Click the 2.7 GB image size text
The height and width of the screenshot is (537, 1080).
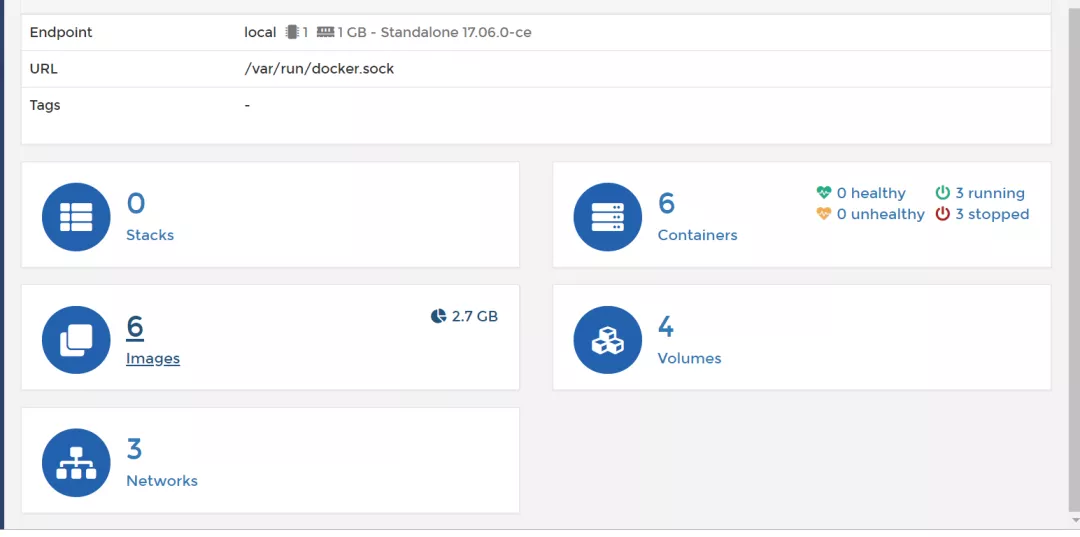(x=475, y=317)
